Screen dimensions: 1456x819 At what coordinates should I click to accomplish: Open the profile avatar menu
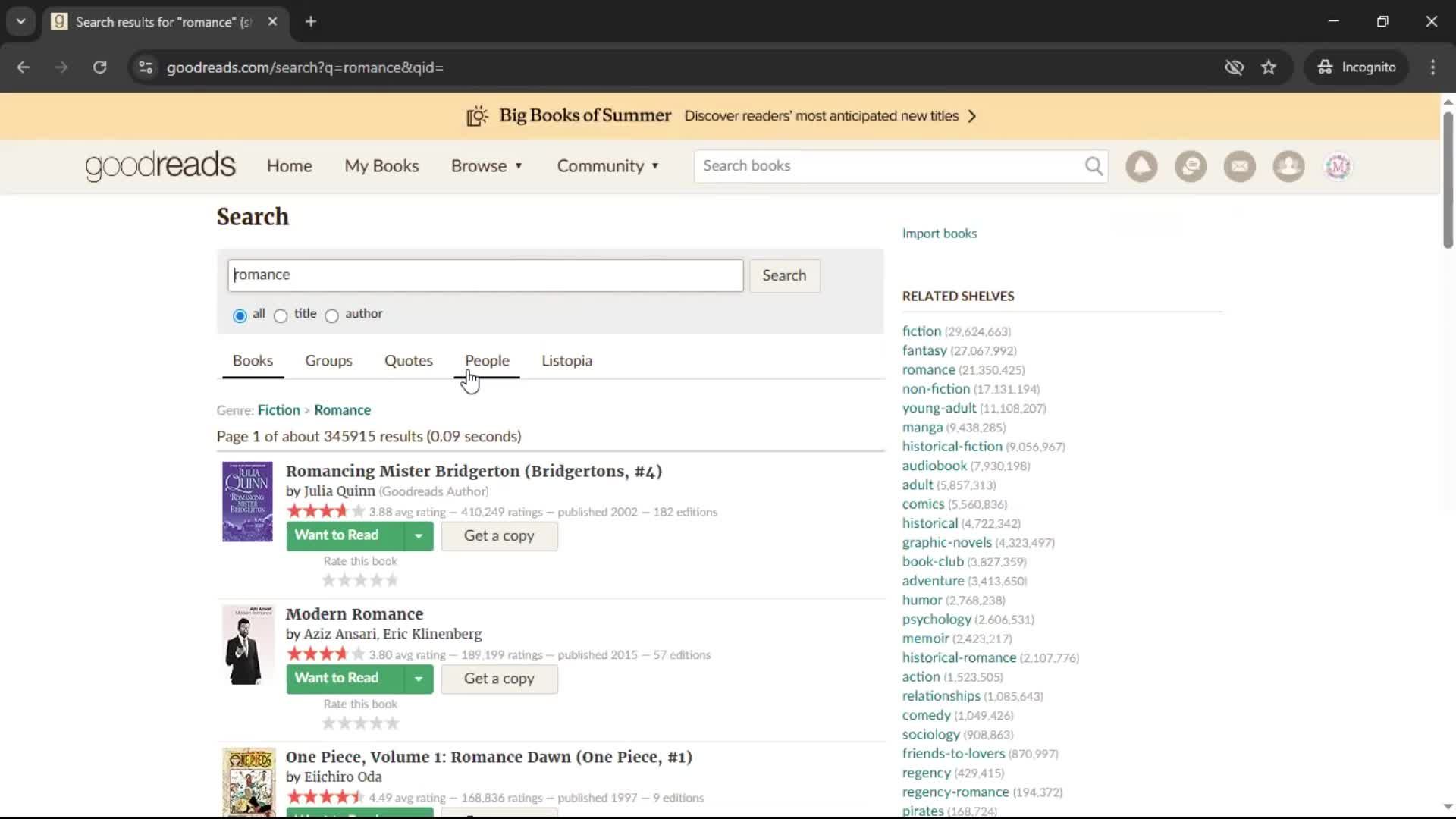1338,166
